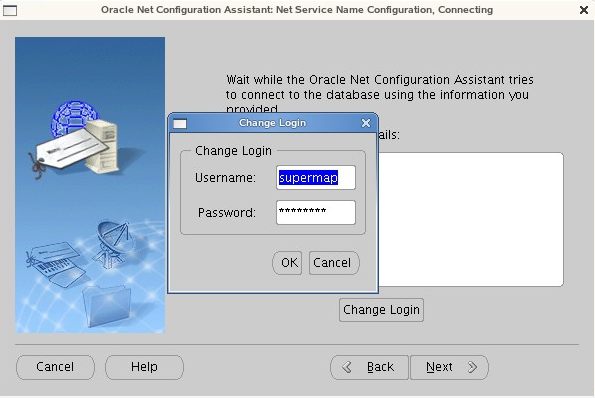
Task: Close the Oracle Net Configuration Assistant window
Action: (x=584, y=10)
